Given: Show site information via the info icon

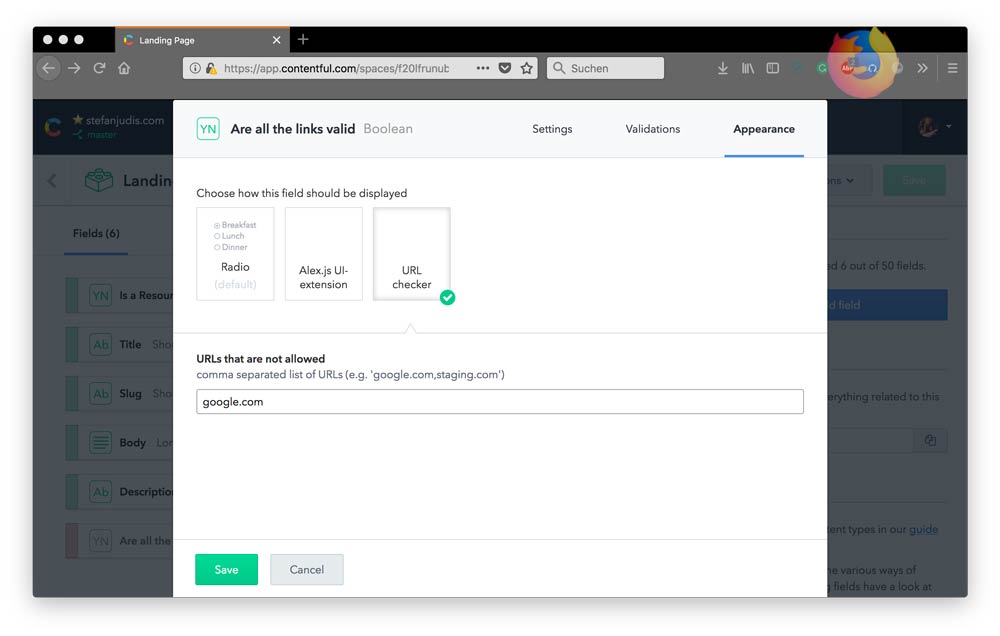Looking at the screenshot, I should click(195, 68).
